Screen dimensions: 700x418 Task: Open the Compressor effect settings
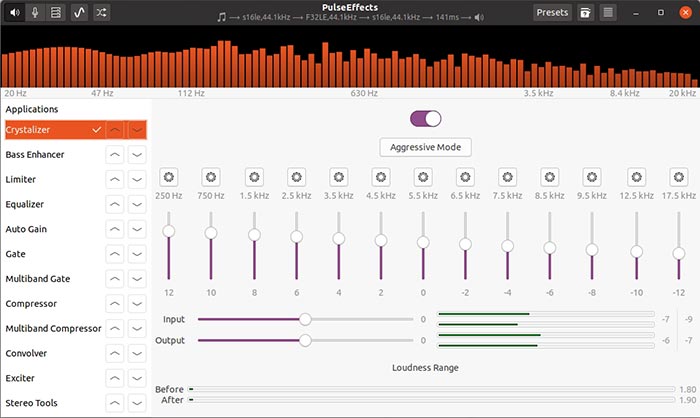tap(31, 304)
